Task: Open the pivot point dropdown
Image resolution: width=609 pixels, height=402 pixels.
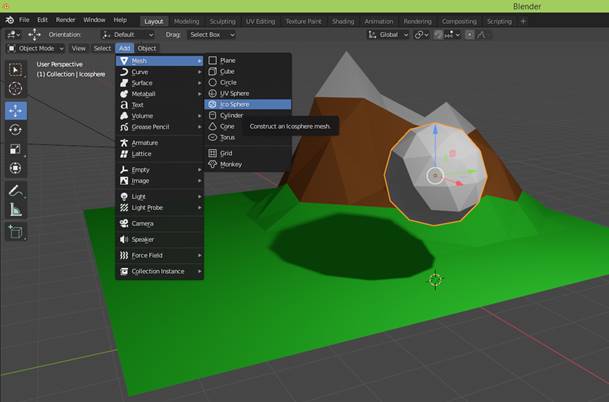Action: 421,35
